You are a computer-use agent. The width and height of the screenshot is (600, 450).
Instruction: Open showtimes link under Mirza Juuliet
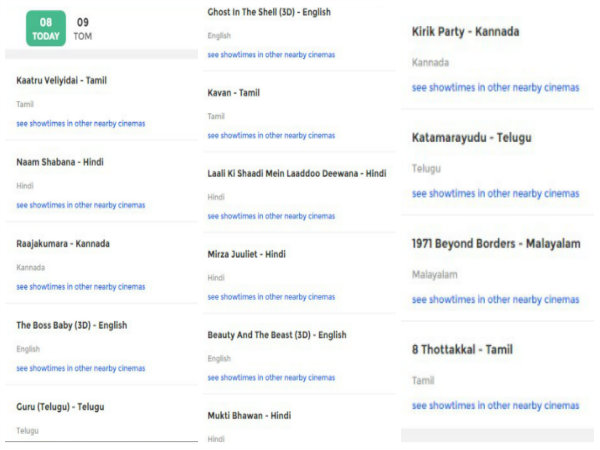coord(271,297)
